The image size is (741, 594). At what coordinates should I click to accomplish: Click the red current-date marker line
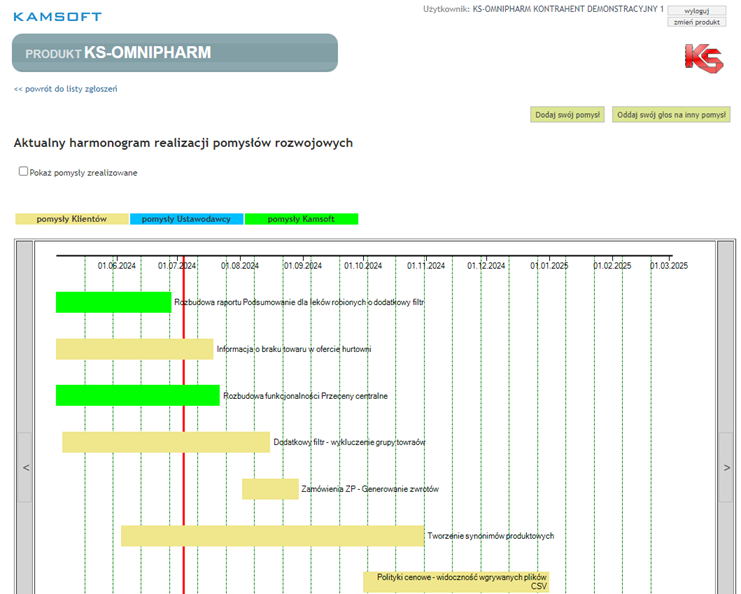[184, 425]
